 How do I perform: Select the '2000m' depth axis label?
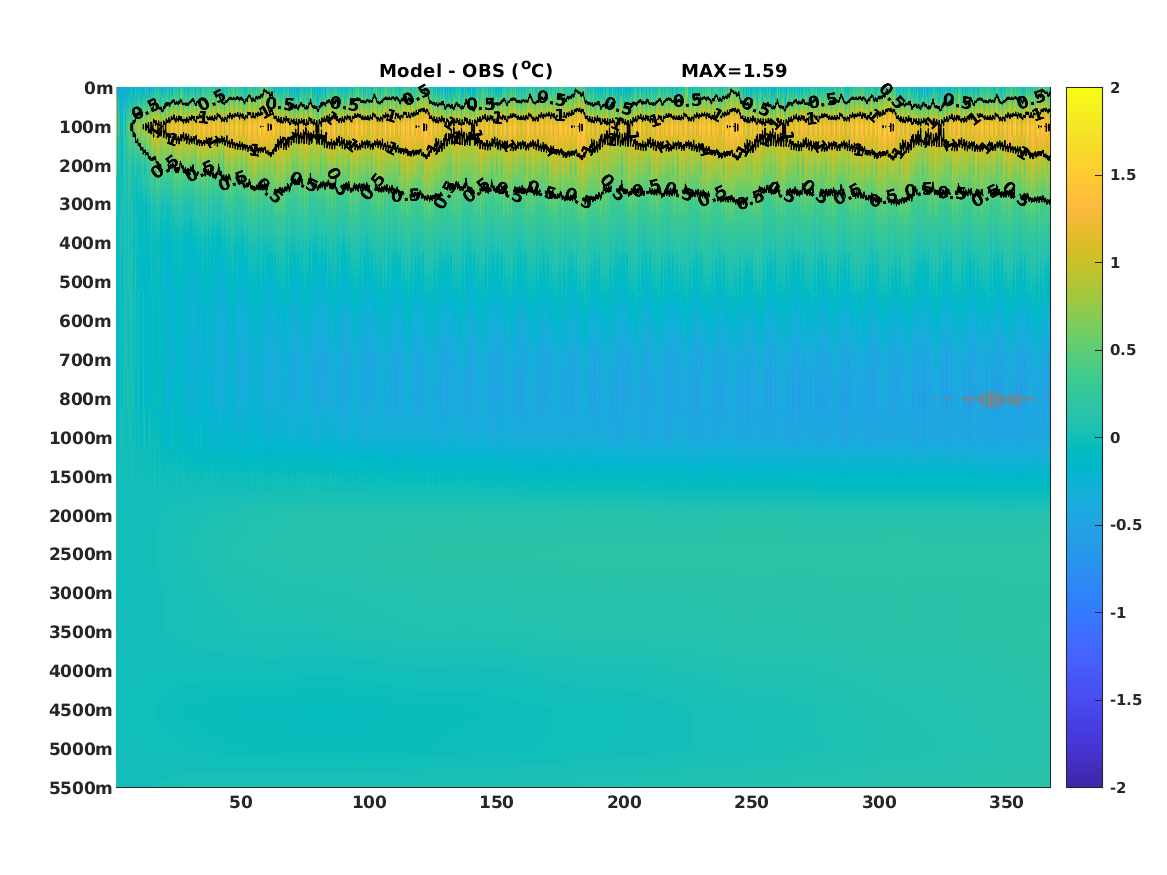tap(81, 516)
